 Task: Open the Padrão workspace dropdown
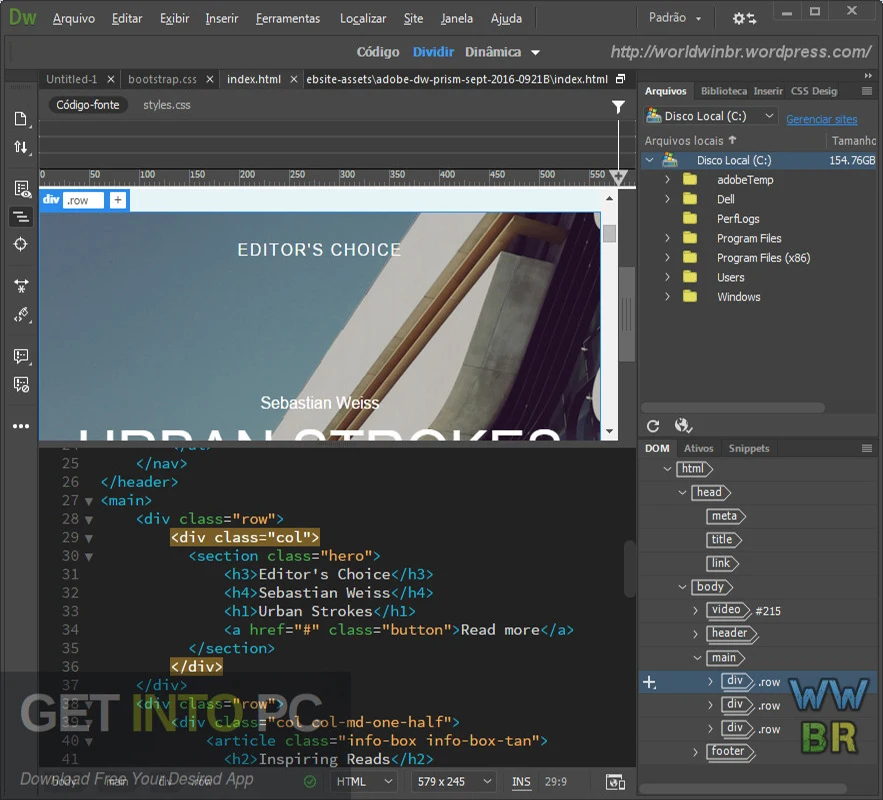coord(673,17)
